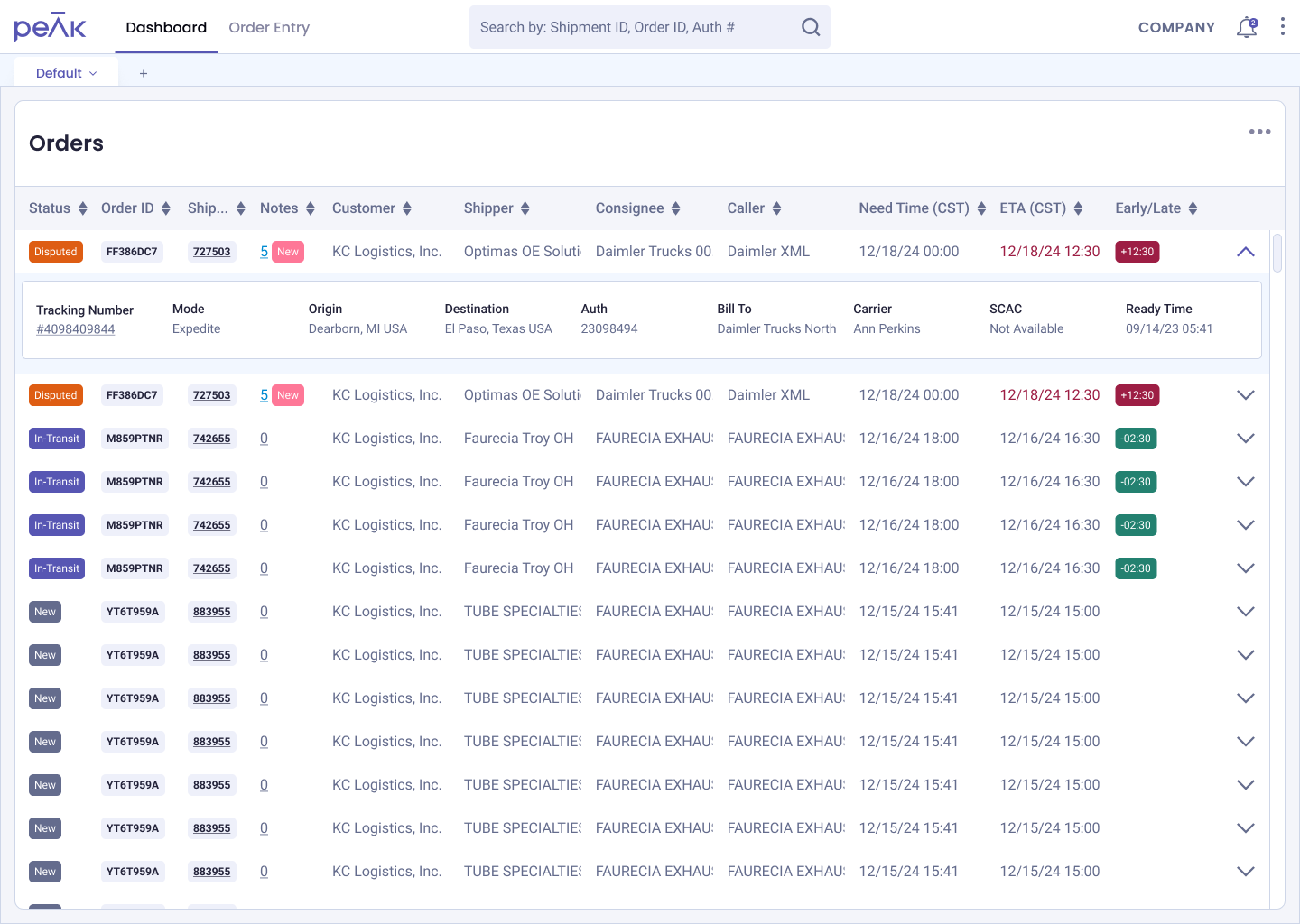Open tracking number #4098409844 link
Image resolution: width=1300 pixels, height=924 pixels.
(76, 329)
